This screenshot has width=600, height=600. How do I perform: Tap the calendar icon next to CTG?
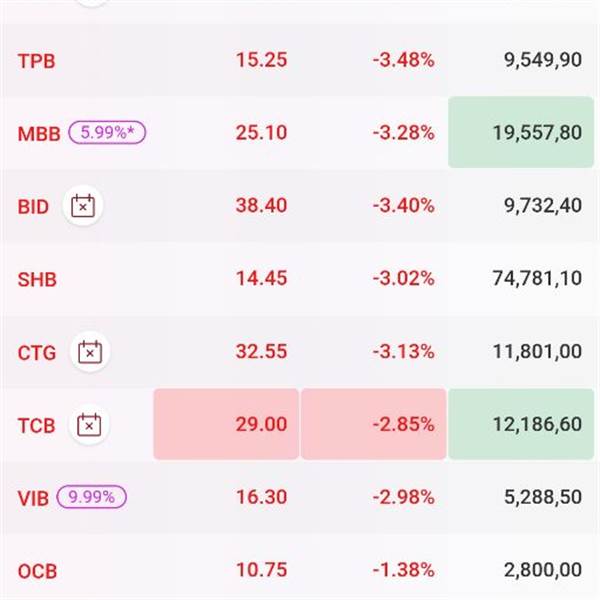(x=90, y=352)
